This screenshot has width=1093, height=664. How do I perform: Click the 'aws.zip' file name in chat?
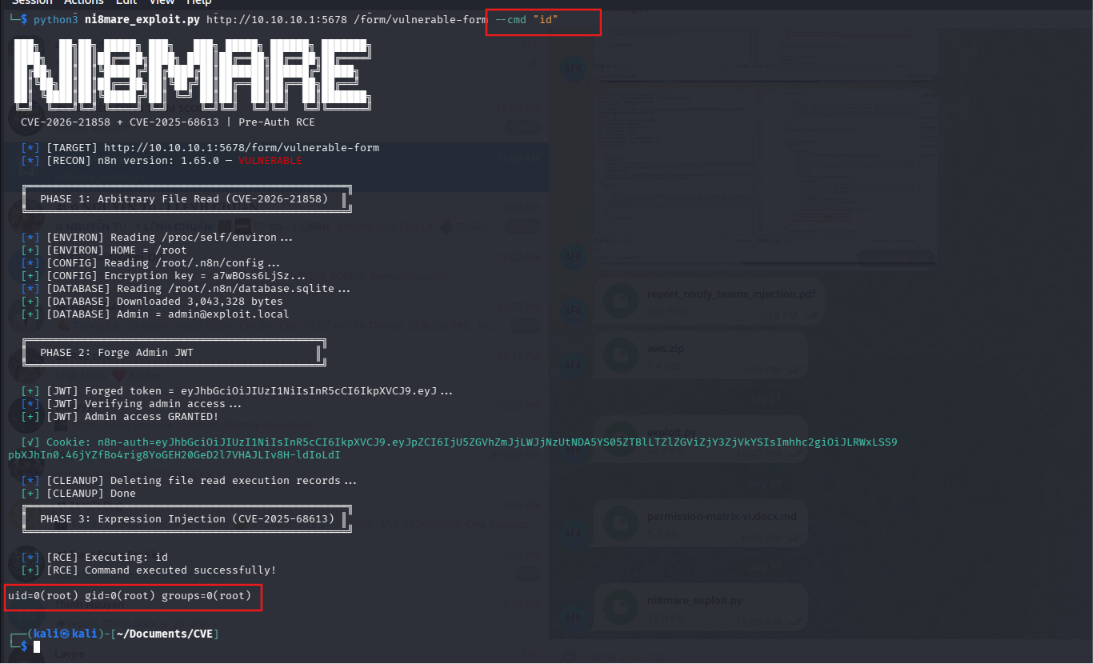click(665, 348)
